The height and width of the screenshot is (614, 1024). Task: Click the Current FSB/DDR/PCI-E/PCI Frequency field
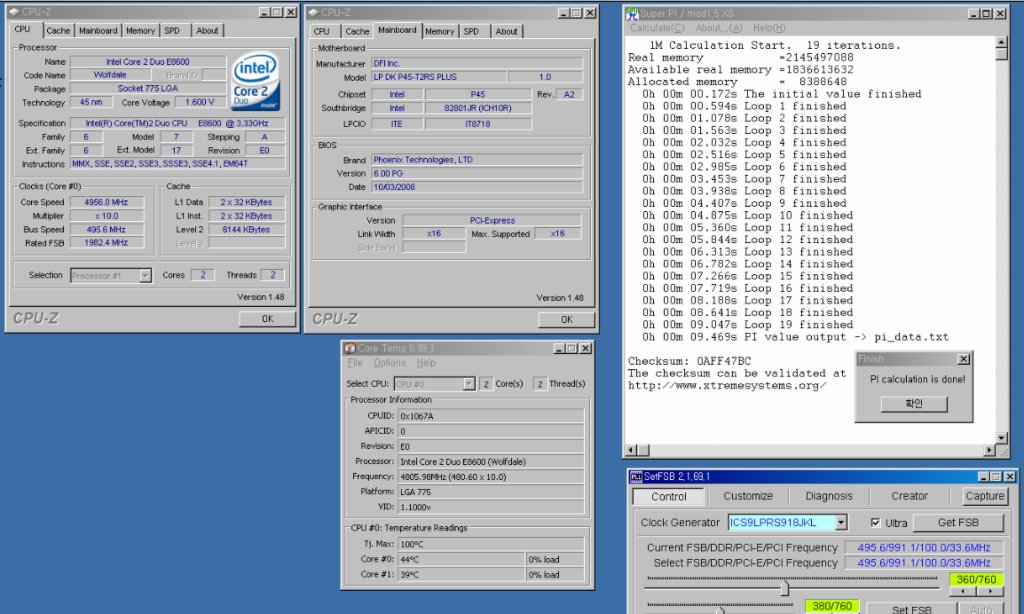[924, 547]
